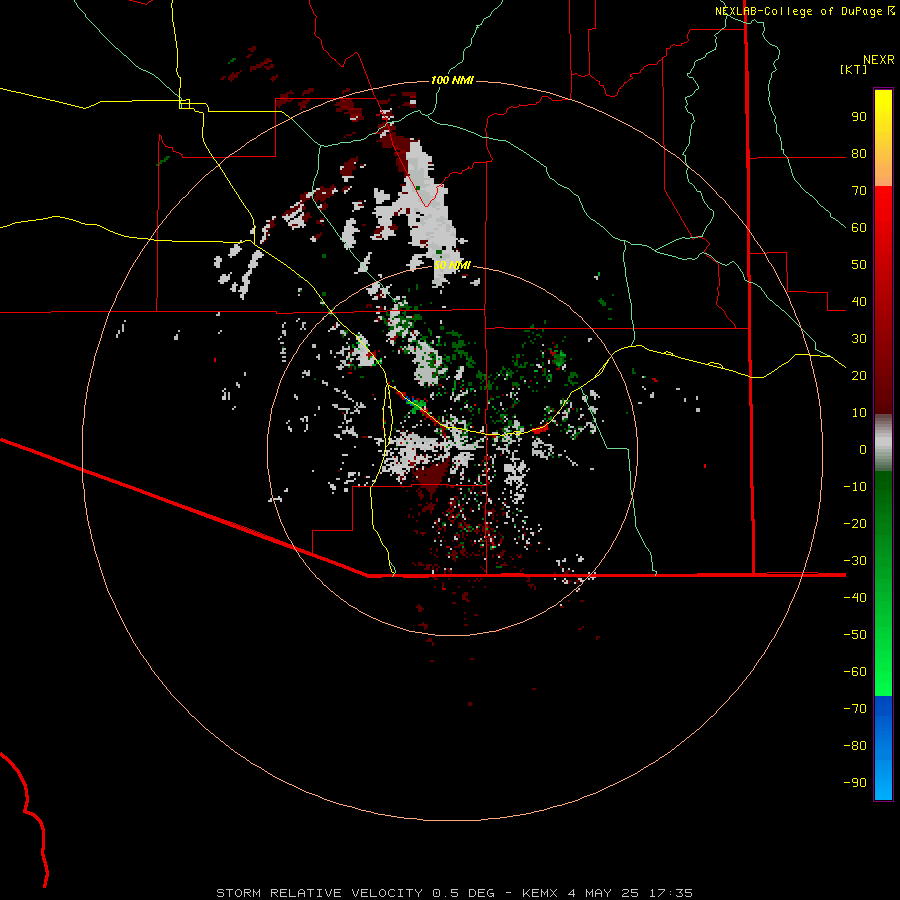The width and height of the screenshot is (900, 900).
Task: Click the 80 value on velocity scale
Action: tap(859, 154)
